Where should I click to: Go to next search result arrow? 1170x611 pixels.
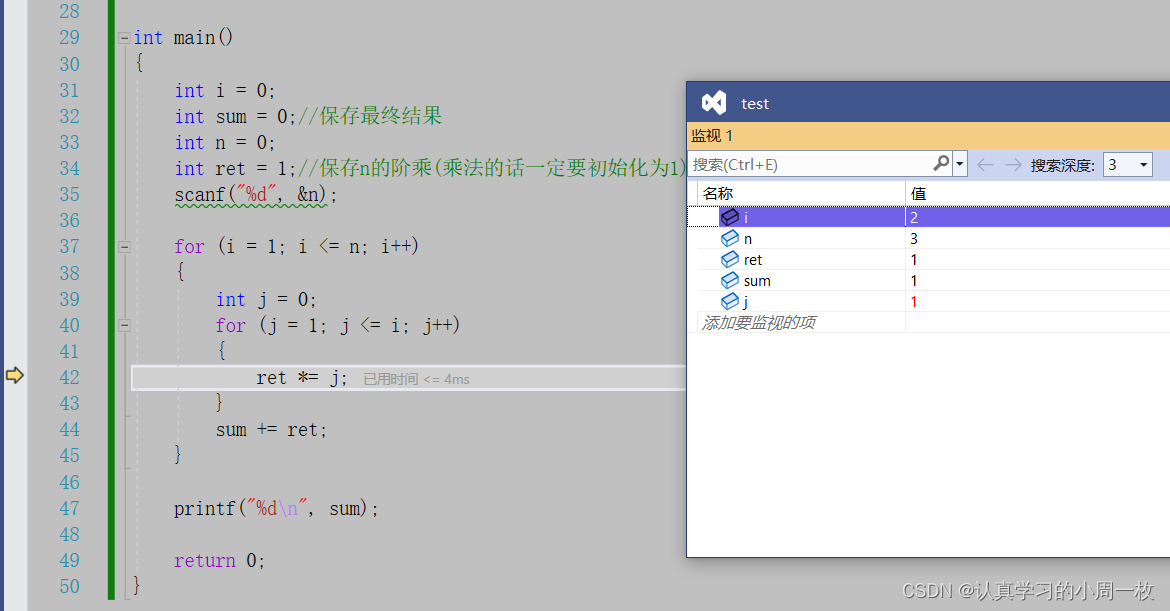[1013, 165]
